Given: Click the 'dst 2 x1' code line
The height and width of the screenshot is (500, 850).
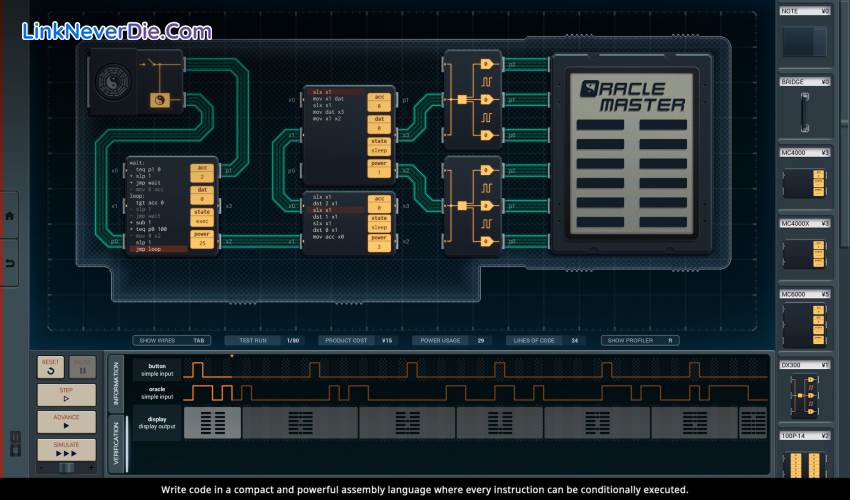Looking at the screenshot, I should [325, 203].
